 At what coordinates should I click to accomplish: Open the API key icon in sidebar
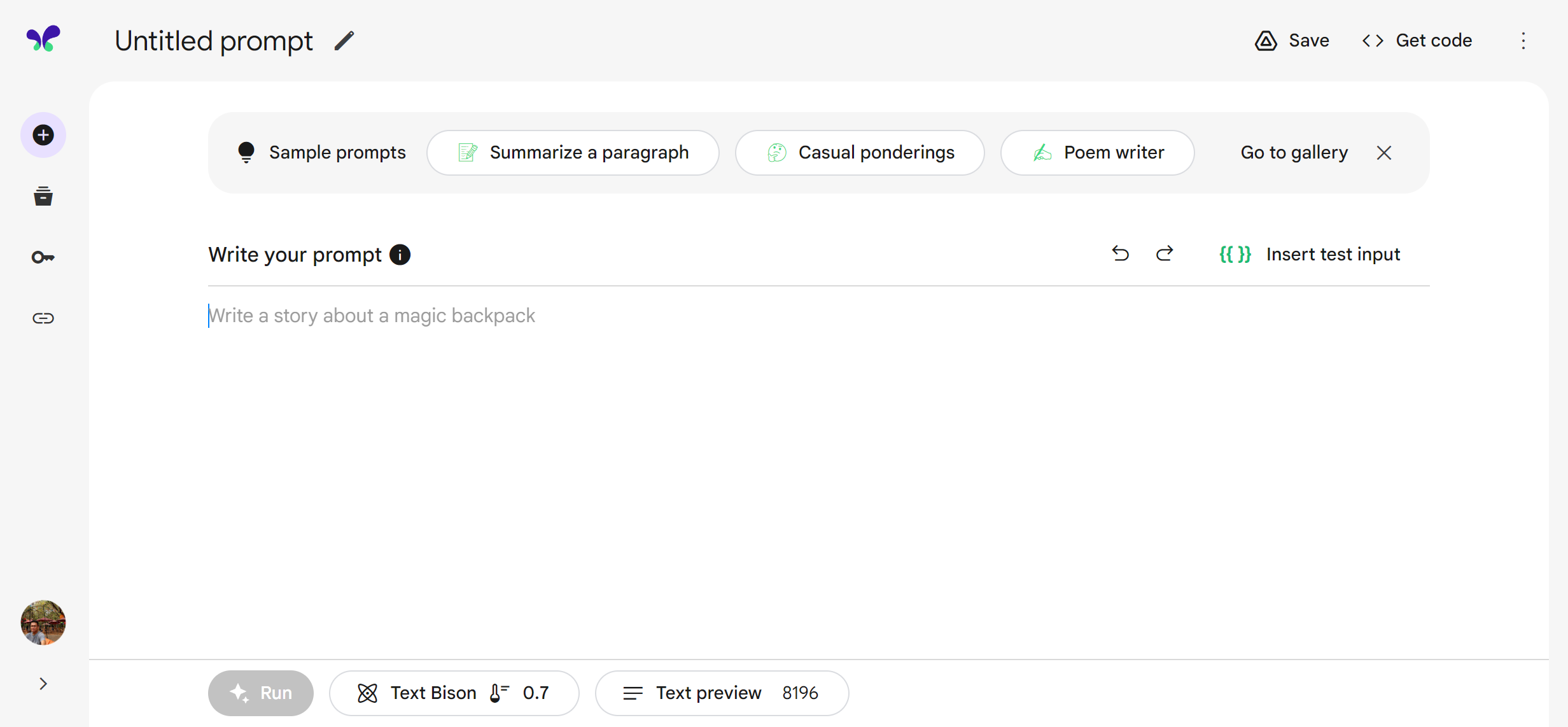click(43, 257)
